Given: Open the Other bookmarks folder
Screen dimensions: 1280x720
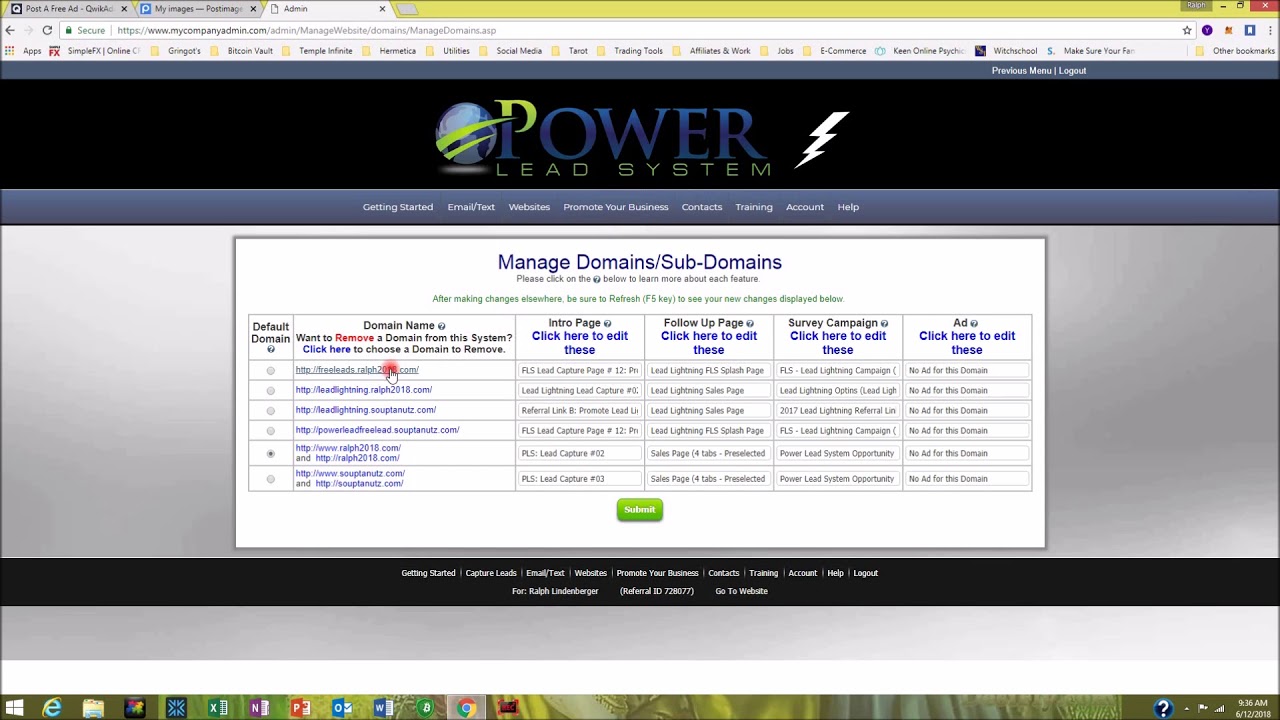Looking at the screenshot, I should [x=1235, y=51].
